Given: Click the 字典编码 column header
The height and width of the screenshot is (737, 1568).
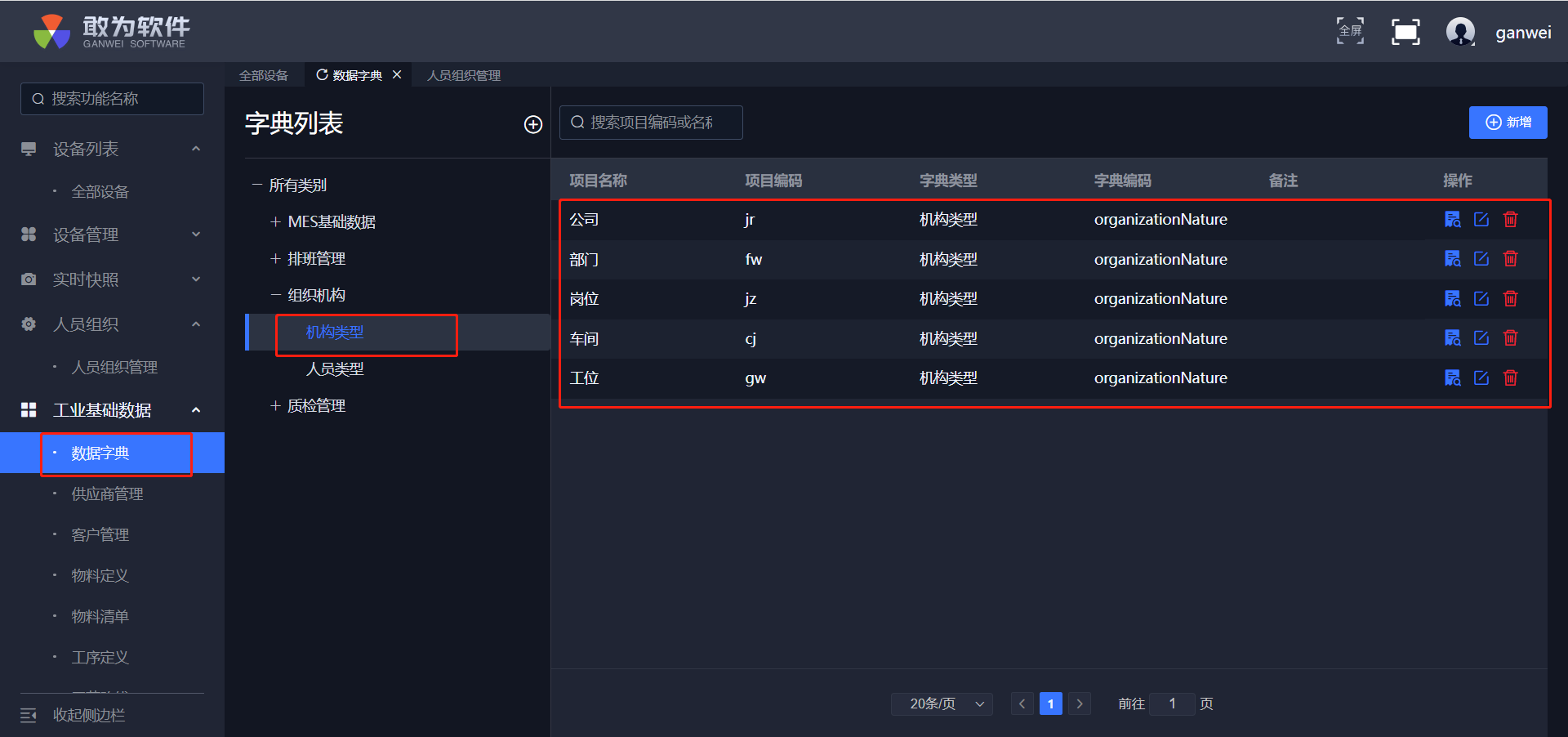Looking at the screenshot, I should pos(1123,181).
